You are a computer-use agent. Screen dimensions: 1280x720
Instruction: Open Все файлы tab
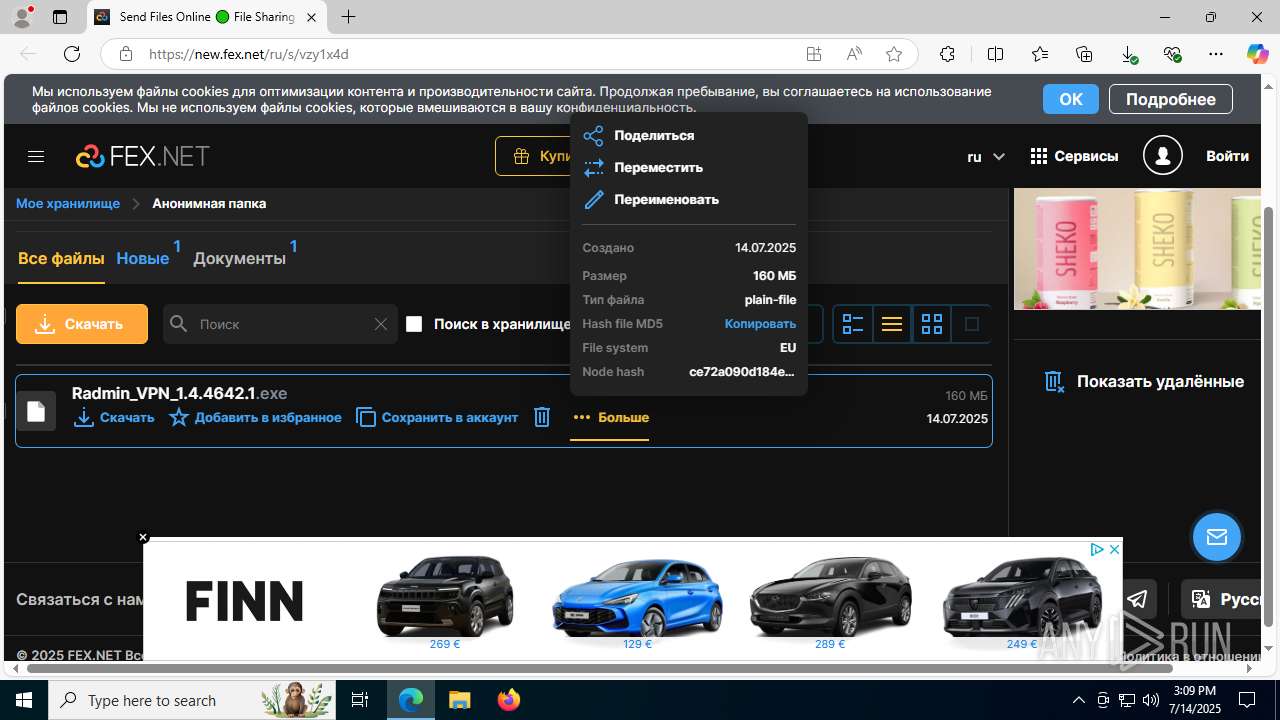point(61,258)
